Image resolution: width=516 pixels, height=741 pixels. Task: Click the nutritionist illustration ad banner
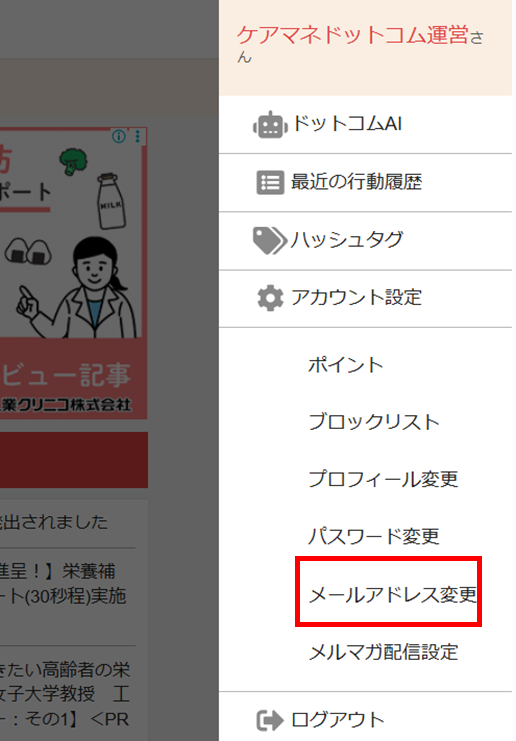(x=73, y=273)
